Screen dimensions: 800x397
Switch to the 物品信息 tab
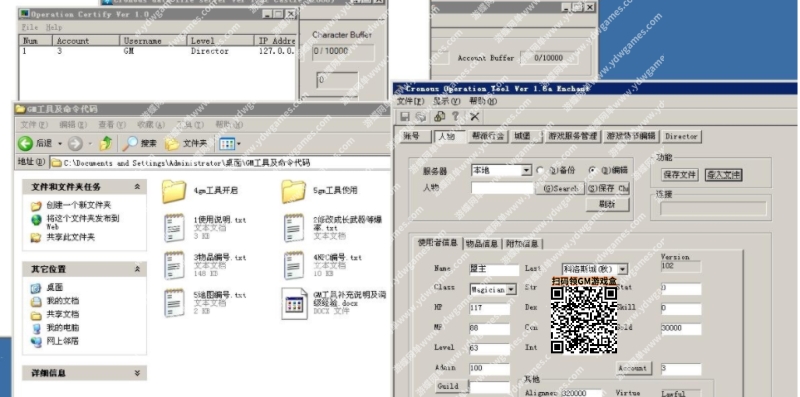pyautogui.click(x=482, y=244)
